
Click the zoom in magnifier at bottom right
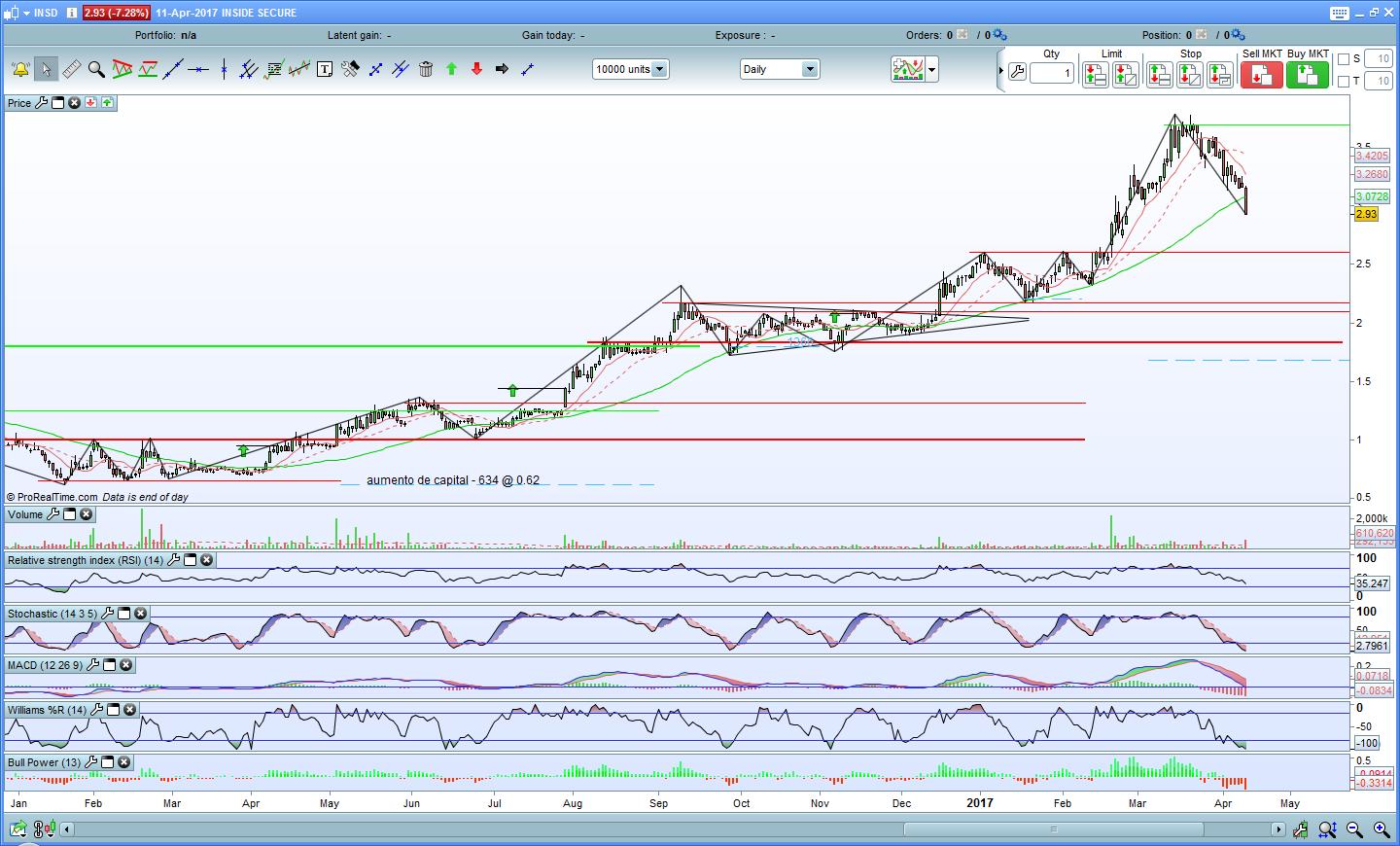(1381, 829)
